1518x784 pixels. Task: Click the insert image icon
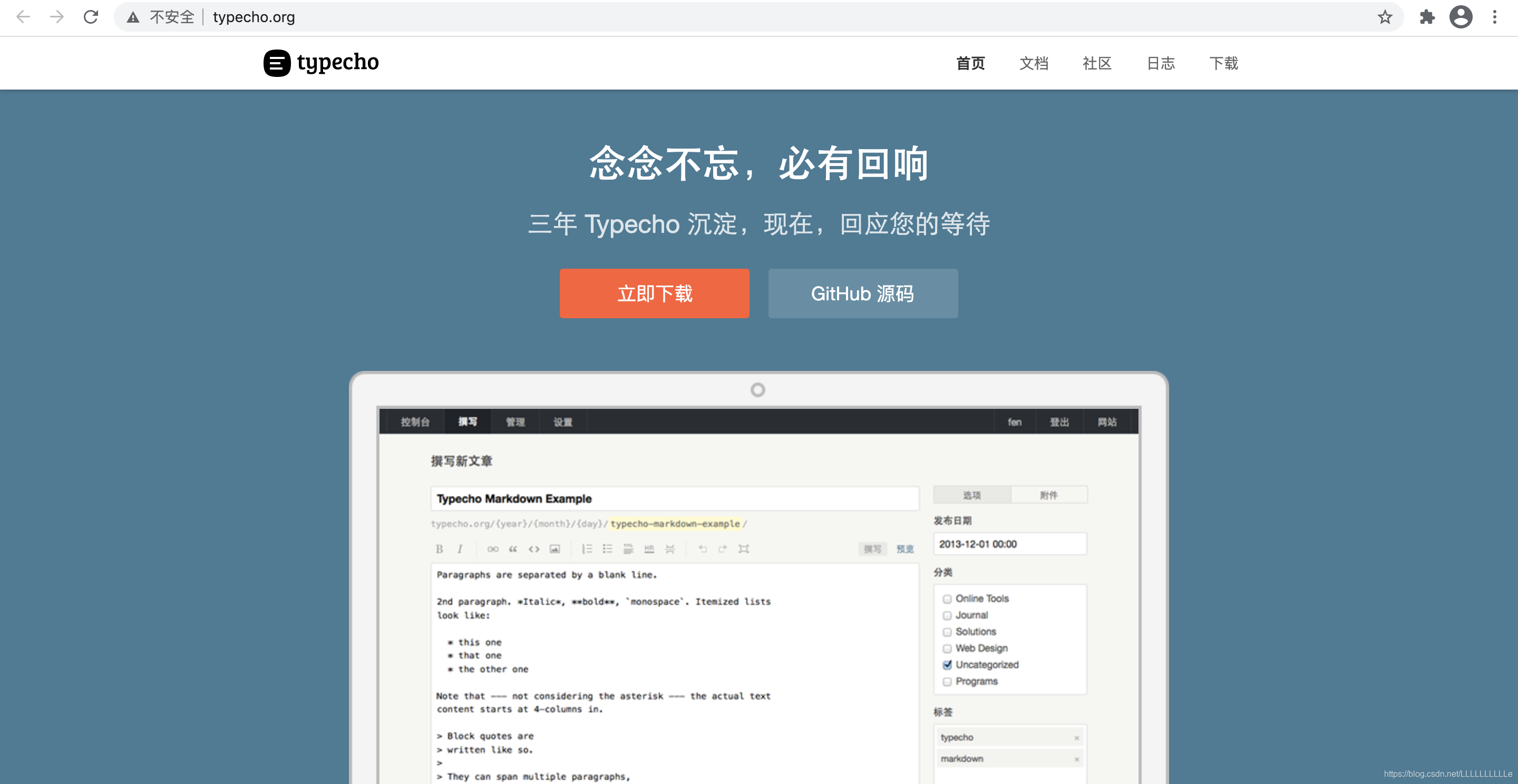coord(554,549)
